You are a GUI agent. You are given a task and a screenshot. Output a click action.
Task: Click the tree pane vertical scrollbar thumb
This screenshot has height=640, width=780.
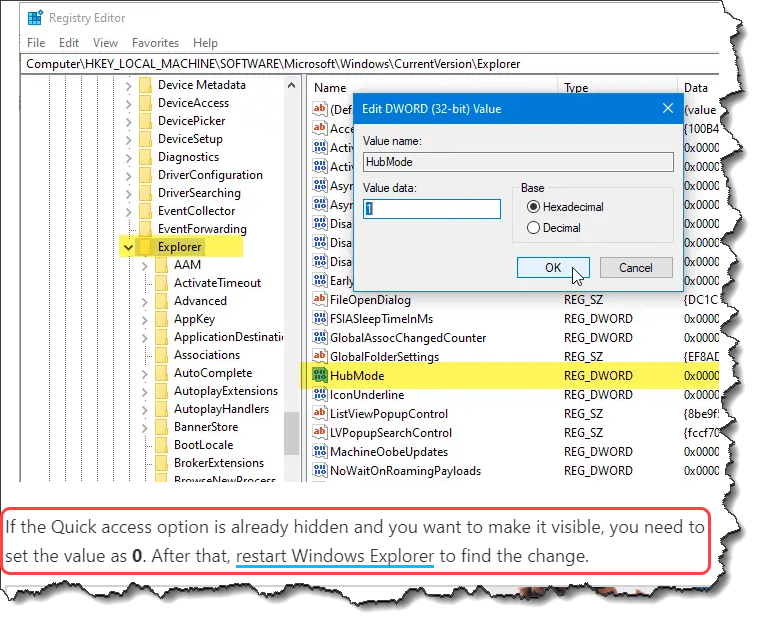[x=292, y=433]
